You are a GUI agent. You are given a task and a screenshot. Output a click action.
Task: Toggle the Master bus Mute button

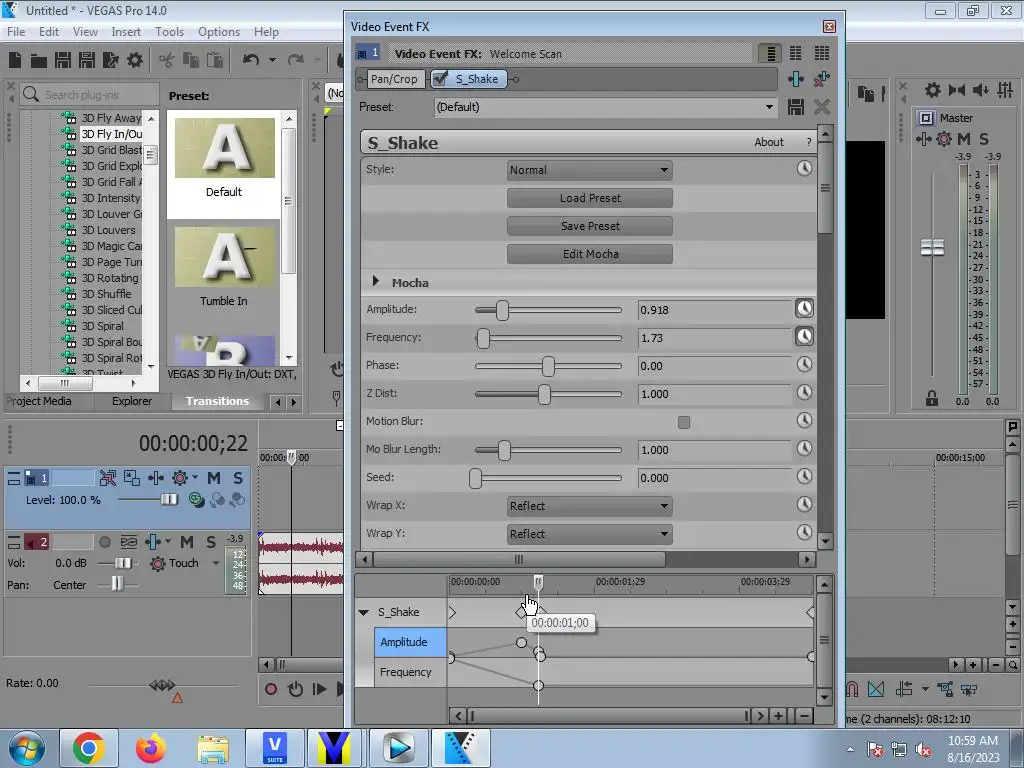pos(964,139)
